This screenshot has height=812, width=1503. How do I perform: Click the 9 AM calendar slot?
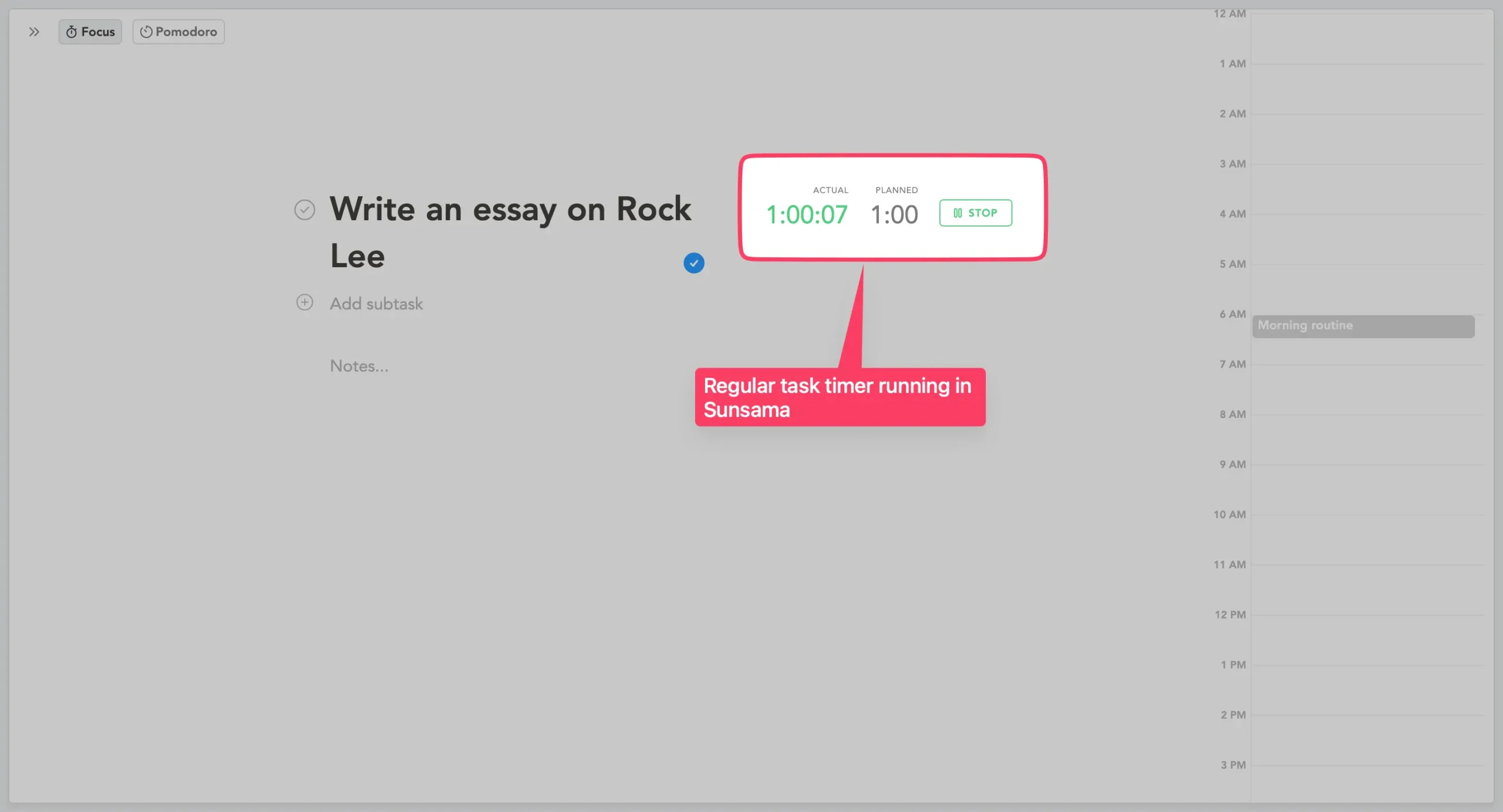tap(1368, 489)
